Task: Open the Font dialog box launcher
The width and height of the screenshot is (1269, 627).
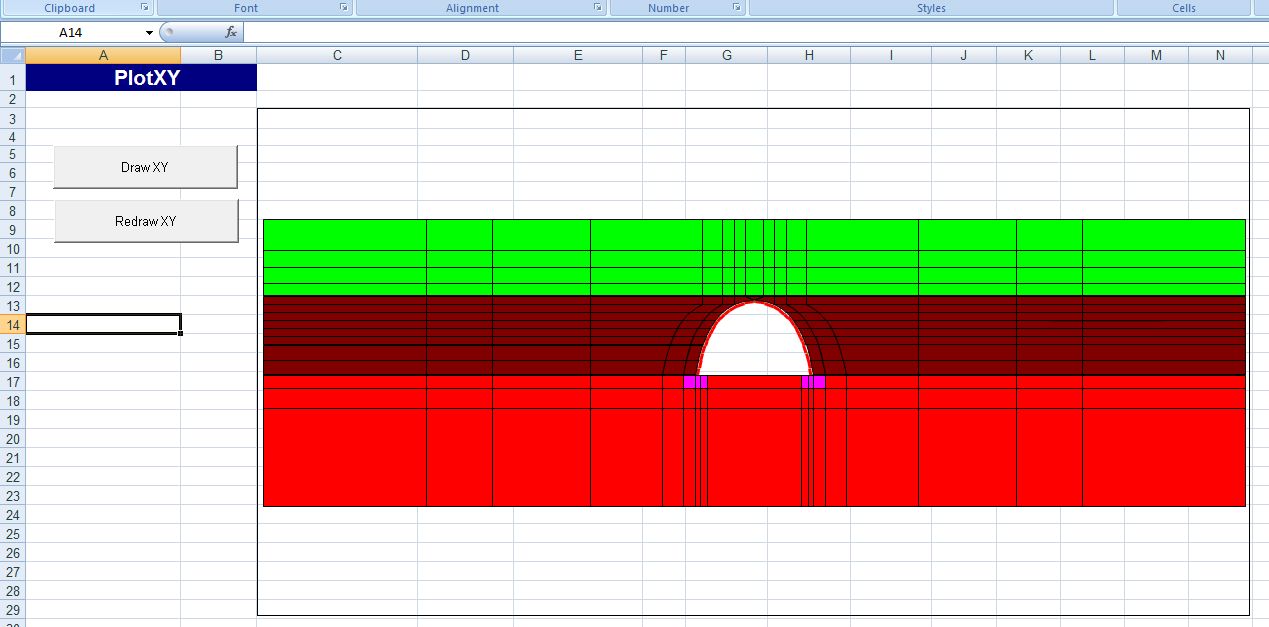Action: click(x=344, y=8)
